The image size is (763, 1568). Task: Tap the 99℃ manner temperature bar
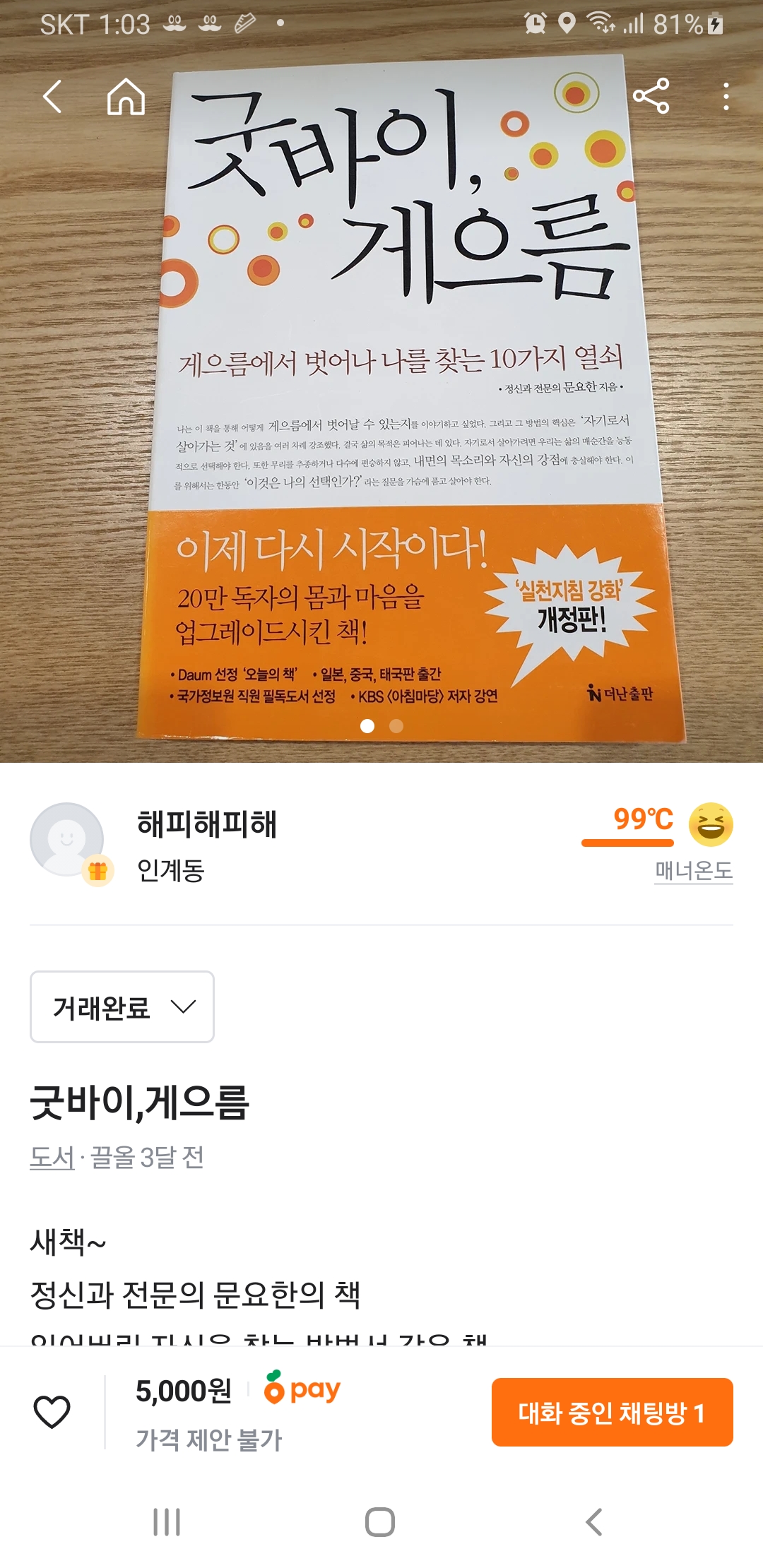tap(627, 842)
